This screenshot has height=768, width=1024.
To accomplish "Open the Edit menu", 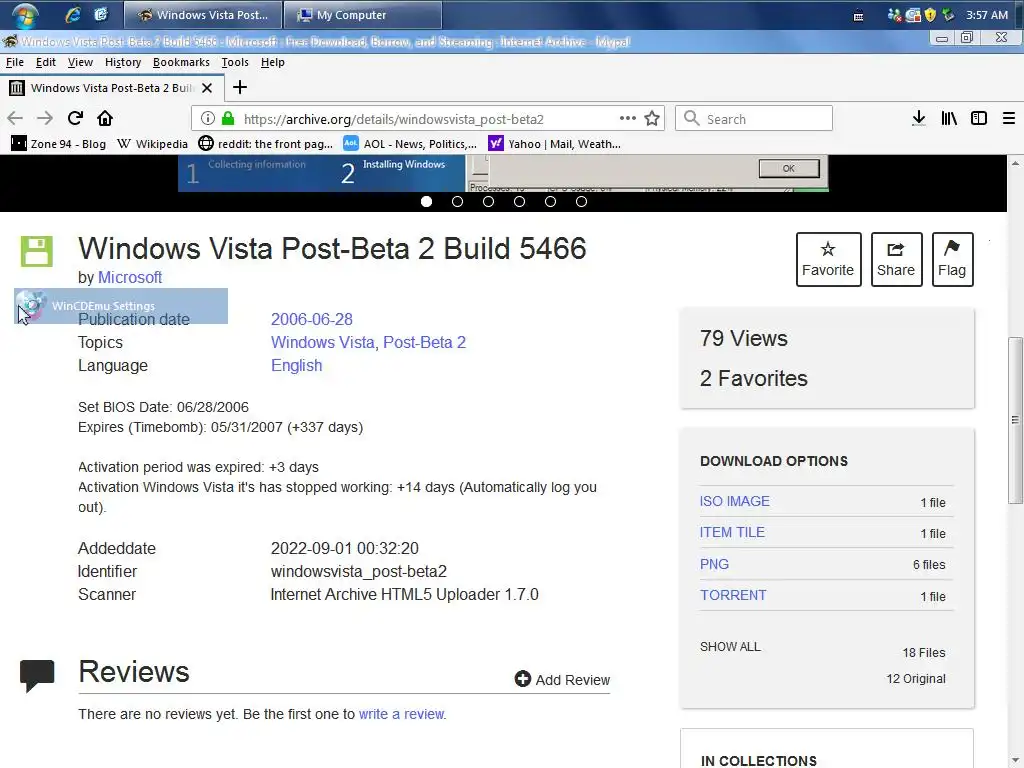I will pos(45,62).
